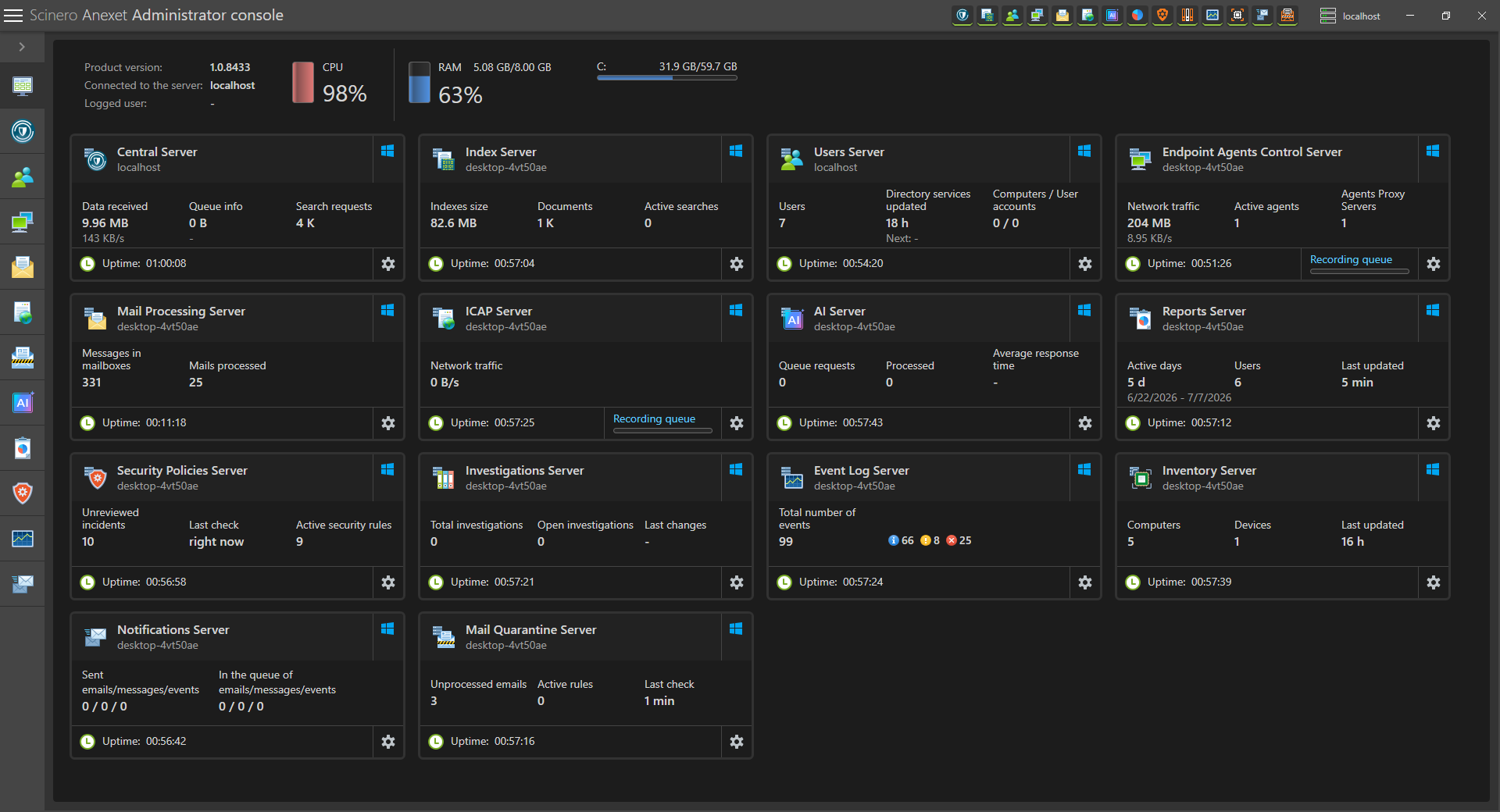
Task: Open Central Server settings gear
Action: [x=388, y=264]
